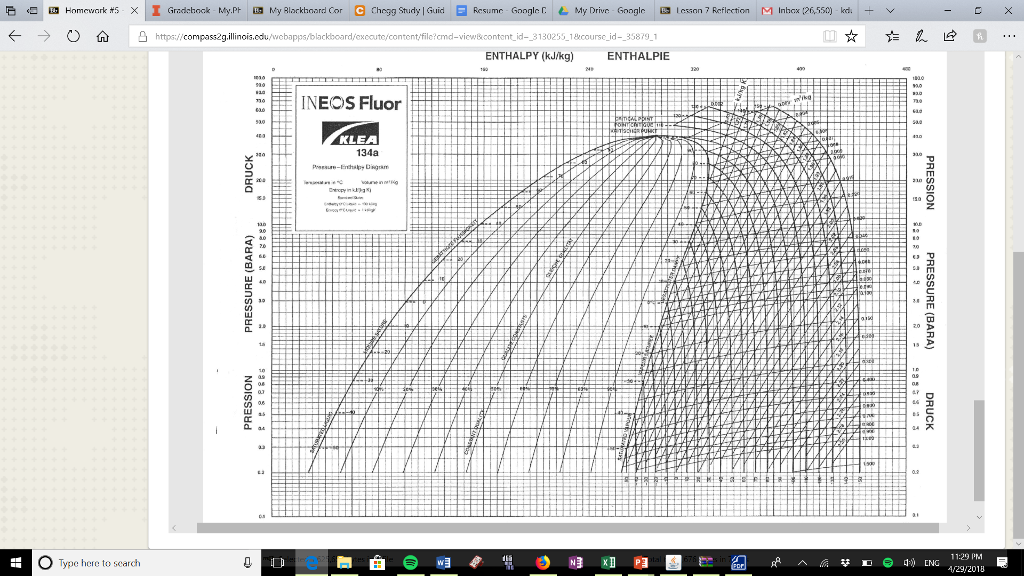Open Firefox from the taskbar
1024x576 pixels.
point(542,563)
